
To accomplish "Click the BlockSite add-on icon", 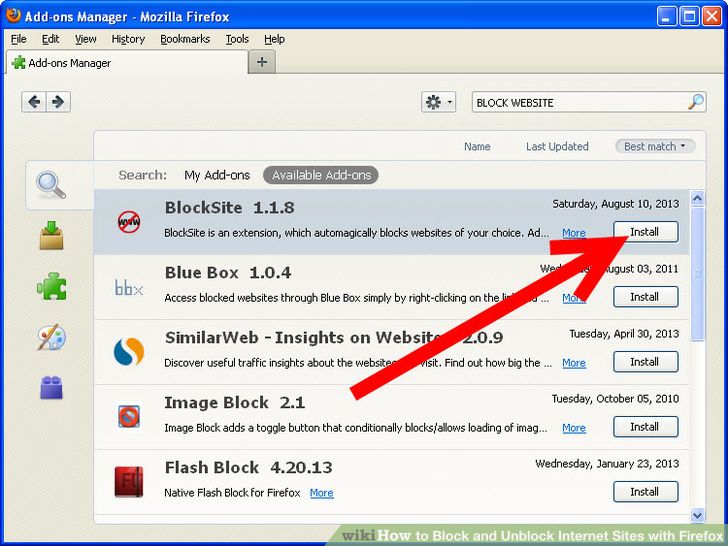I will (129, 221).
